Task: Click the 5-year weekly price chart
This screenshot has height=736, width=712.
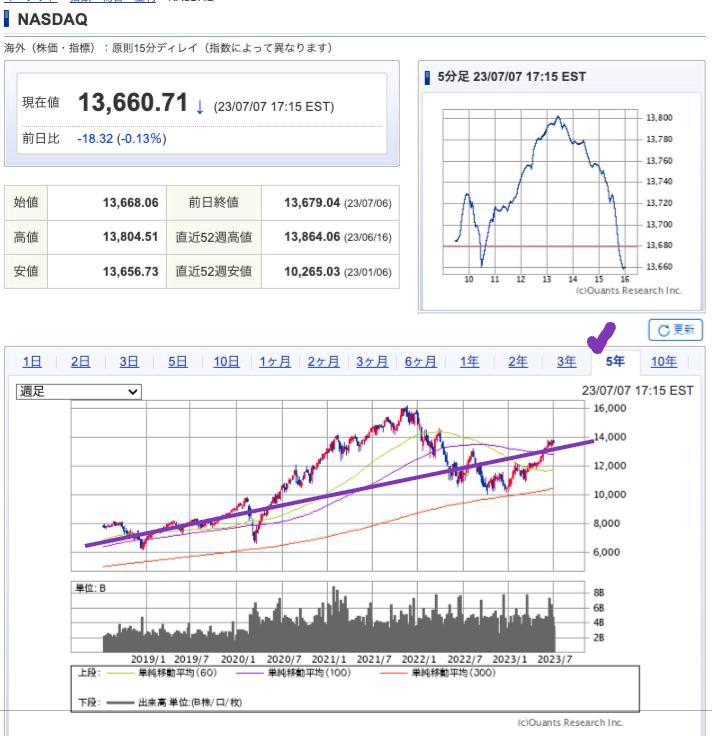Action: tap(328, 485)
